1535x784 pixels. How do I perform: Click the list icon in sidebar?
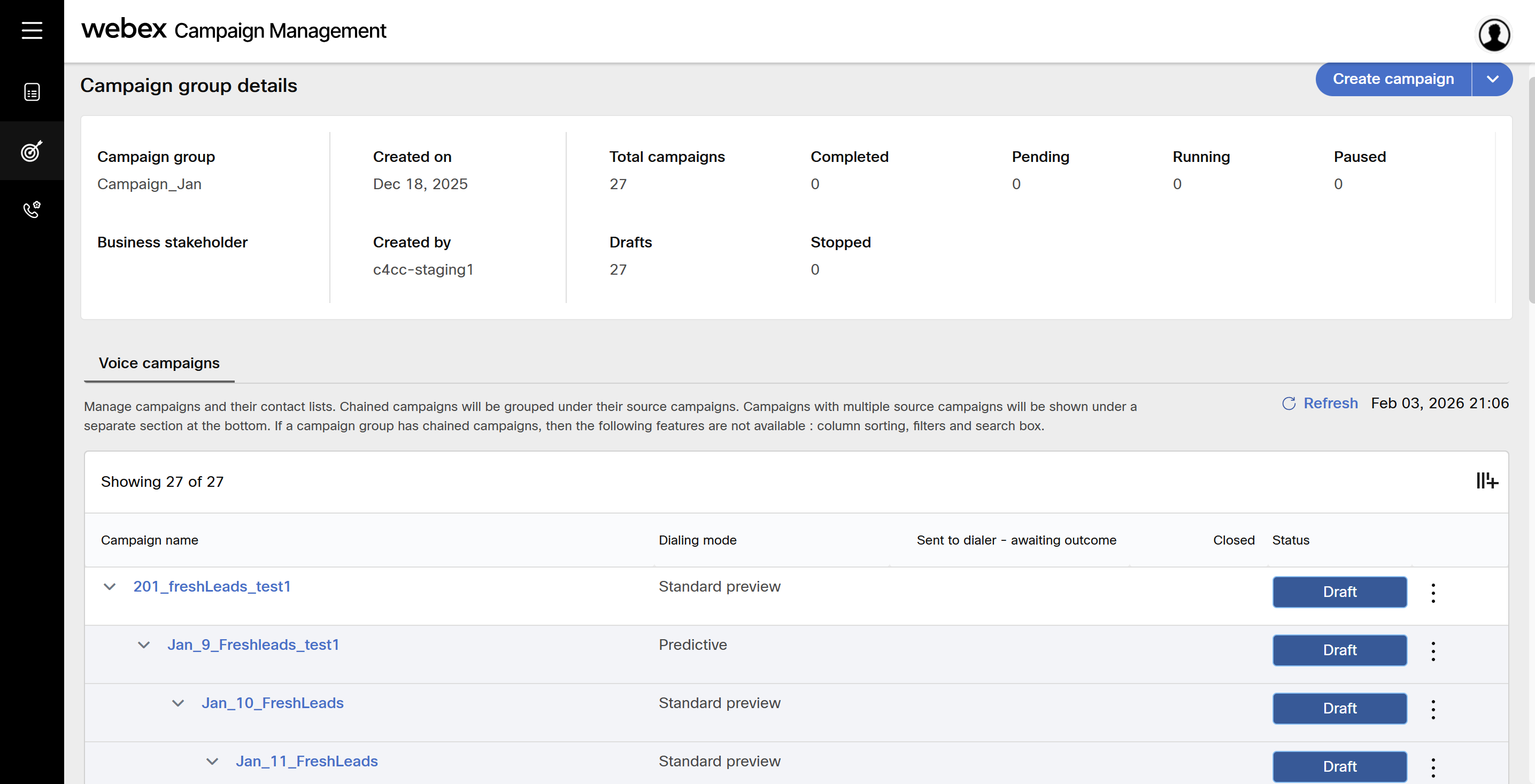[32, 92]
